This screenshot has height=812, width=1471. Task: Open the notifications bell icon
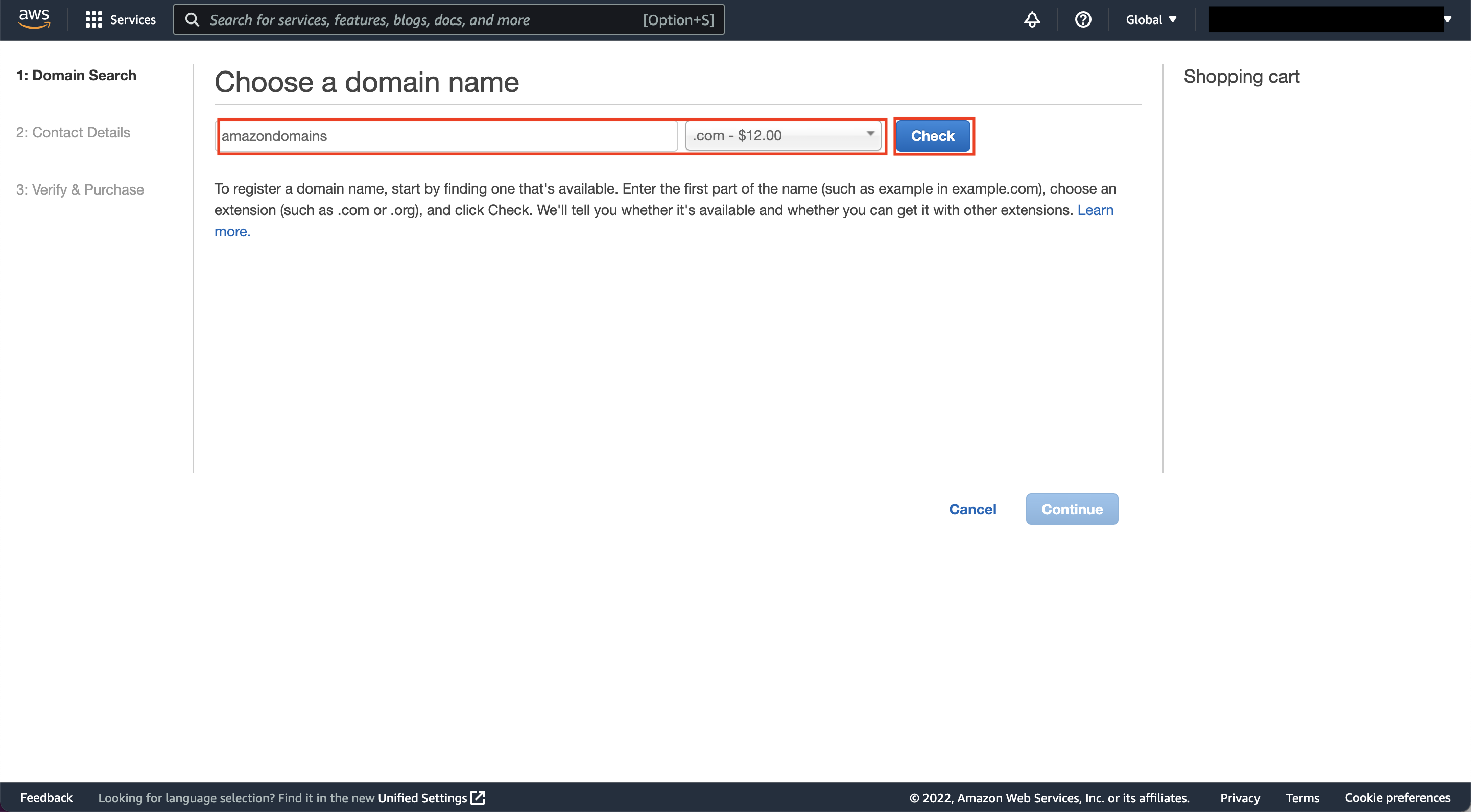tap(1032, 20)
